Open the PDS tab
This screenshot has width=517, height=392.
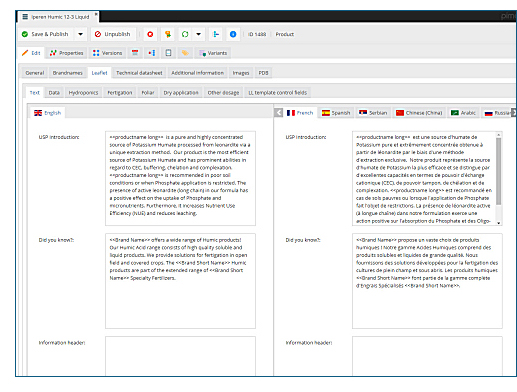pyautogui.click(x=263, y=73)
